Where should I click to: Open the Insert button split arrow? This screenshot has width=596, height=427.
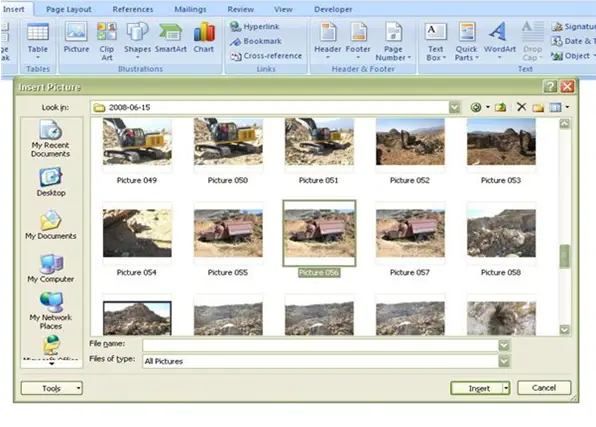click(506, 388)
